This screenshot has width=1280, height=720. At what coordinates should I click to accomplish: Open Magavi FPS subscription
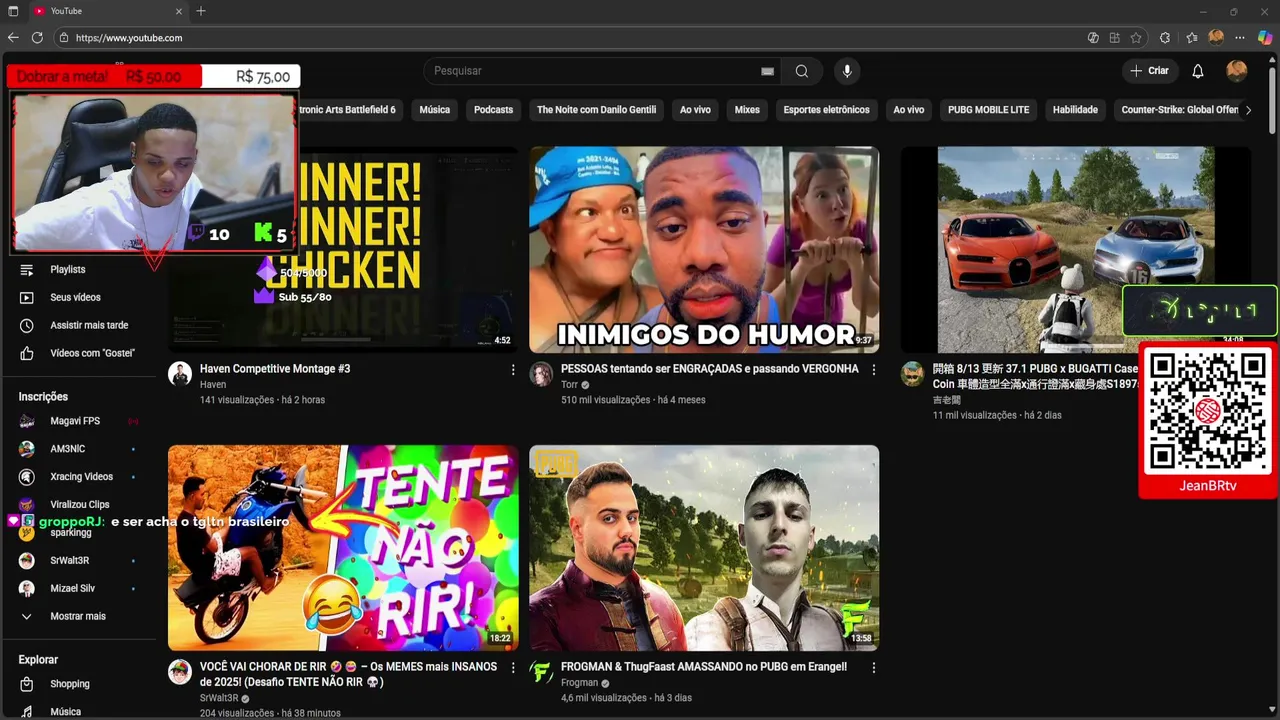[x=75, y=421]
